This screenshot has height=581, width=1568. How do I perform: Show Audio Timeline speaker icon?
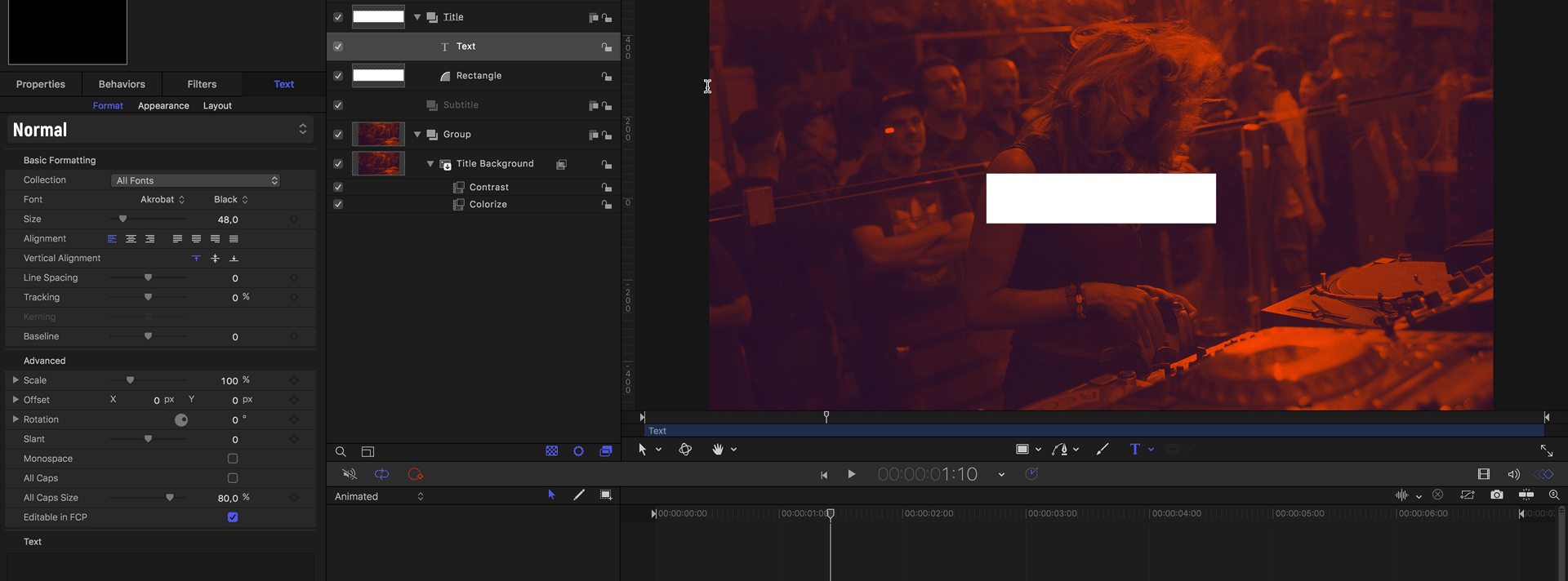click(1513, 474)
